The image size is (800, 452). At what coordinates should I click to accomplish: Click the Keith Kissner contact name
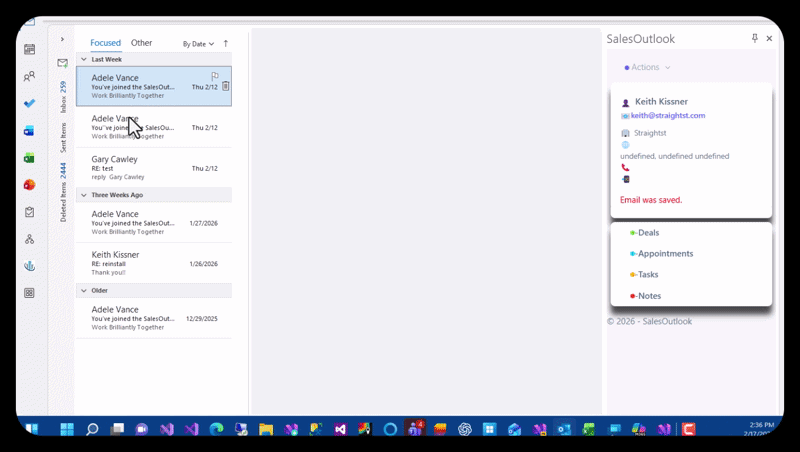661,102
